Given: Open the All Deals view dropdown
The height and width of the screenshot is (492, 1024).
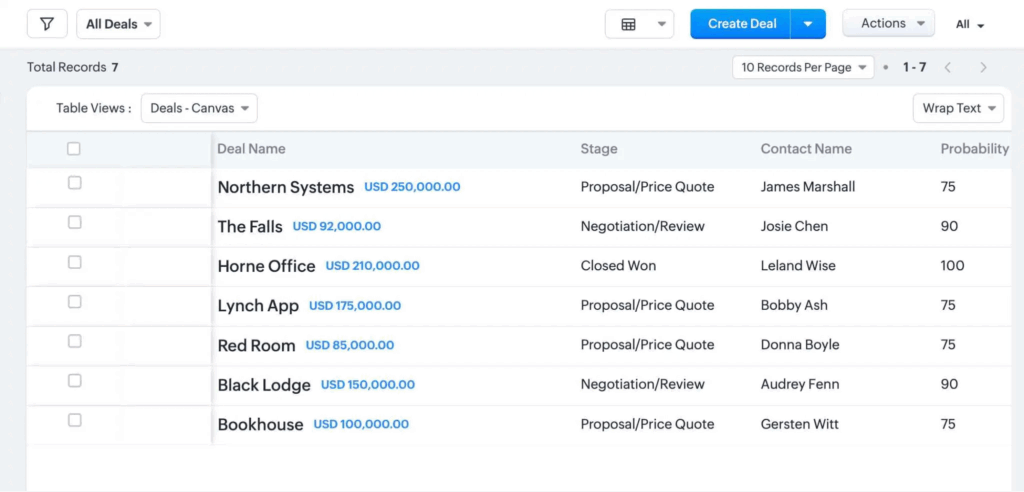Looking at the screenshot, I should 118,24.
